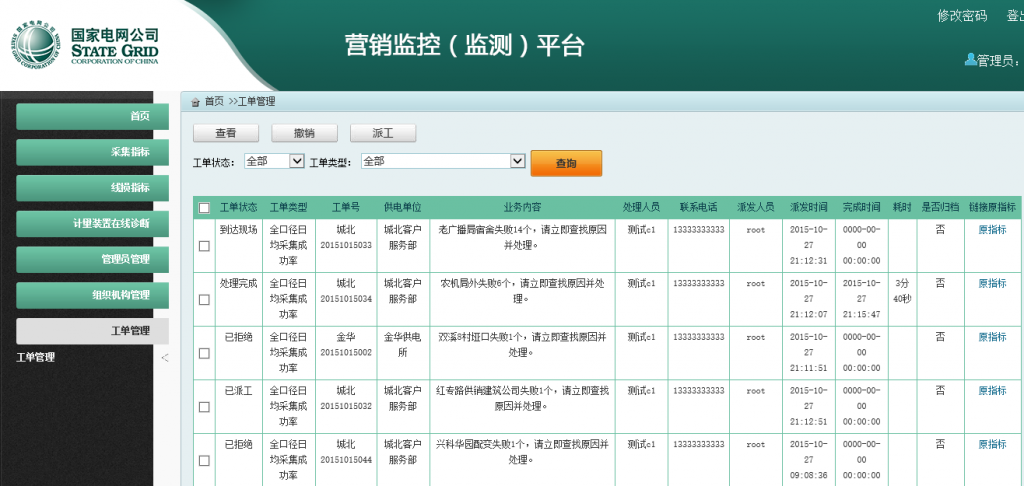Screen dimensions: 1024x486
Task: Open the 工单类型 dropdown
Action: click(x=443, y=161)
